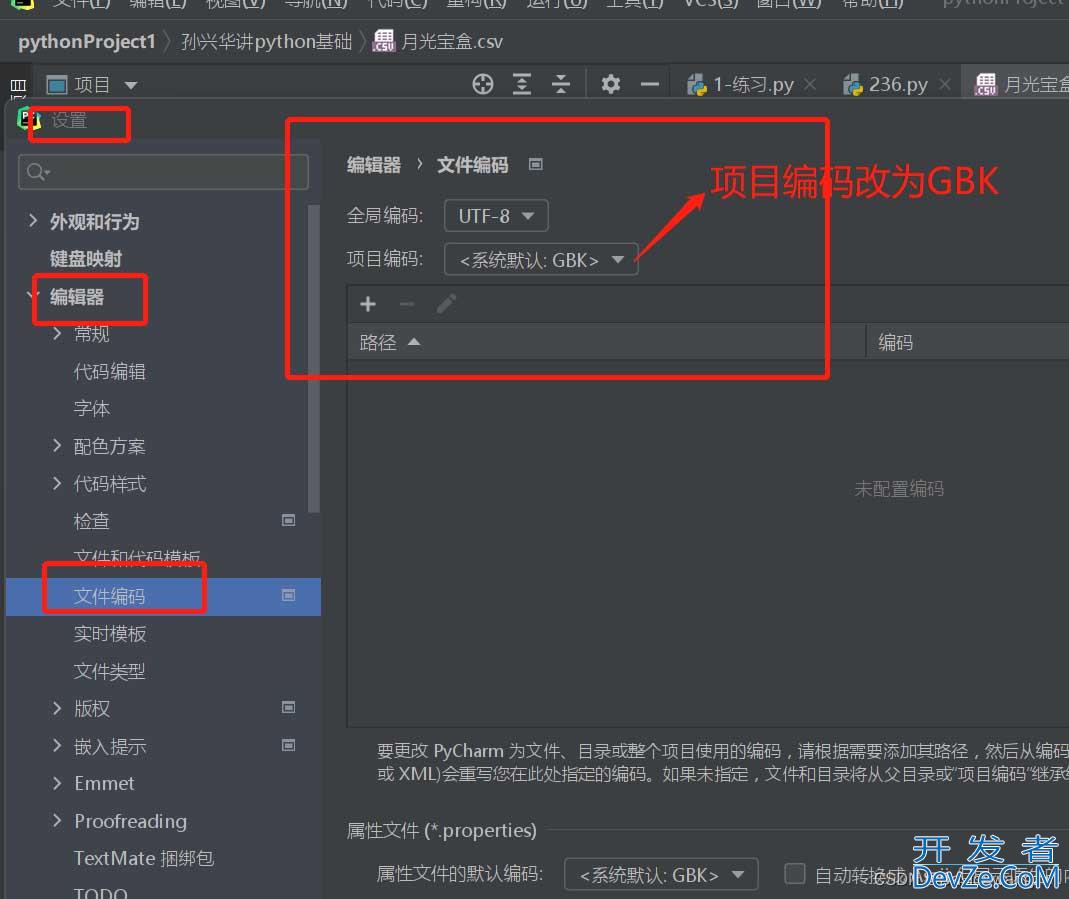Click pythonProject1 in the breadcrumb
This screenshot has width=1069, height=899.
tap(87, 42)
